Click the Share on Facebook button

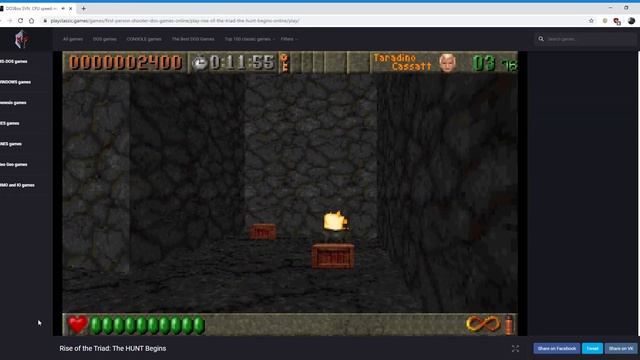pos(557,349)
